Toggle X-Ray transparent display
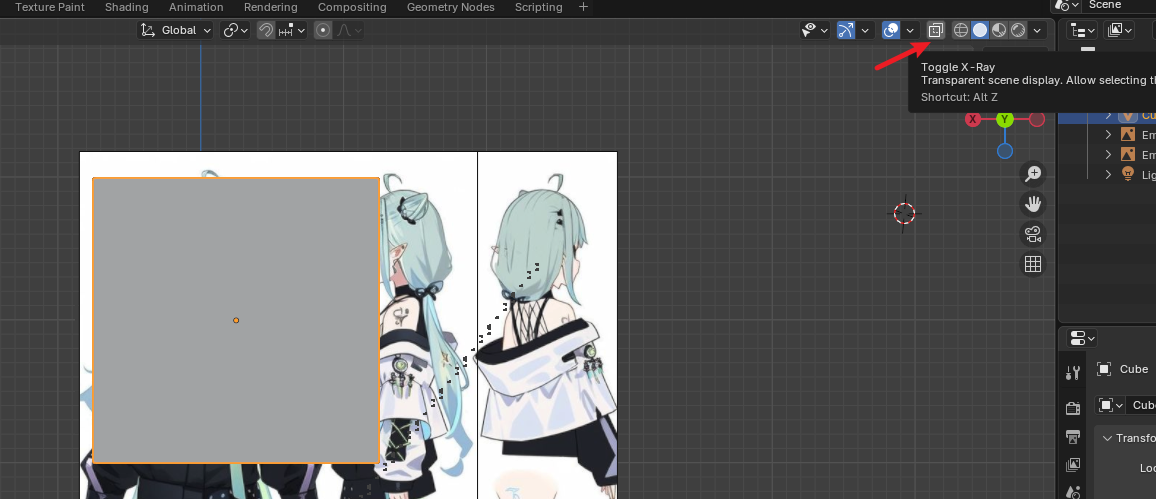 [935, 30]
